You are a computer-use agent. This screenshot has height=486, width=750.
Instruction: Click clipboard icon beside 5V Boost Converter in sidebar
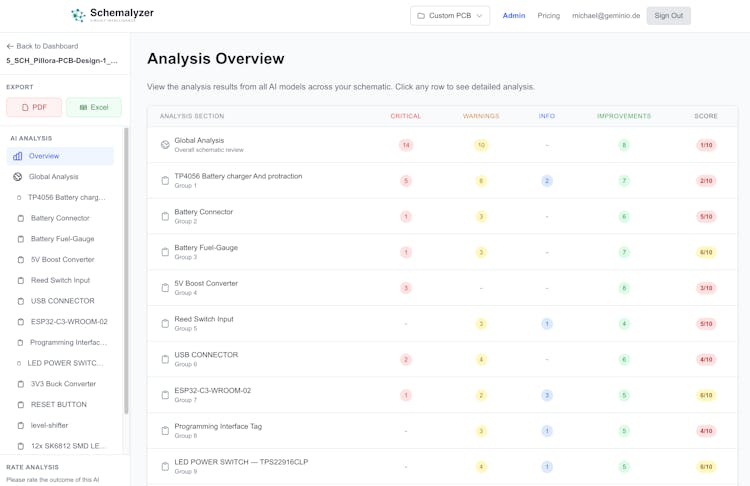click(x=21, y=260)
